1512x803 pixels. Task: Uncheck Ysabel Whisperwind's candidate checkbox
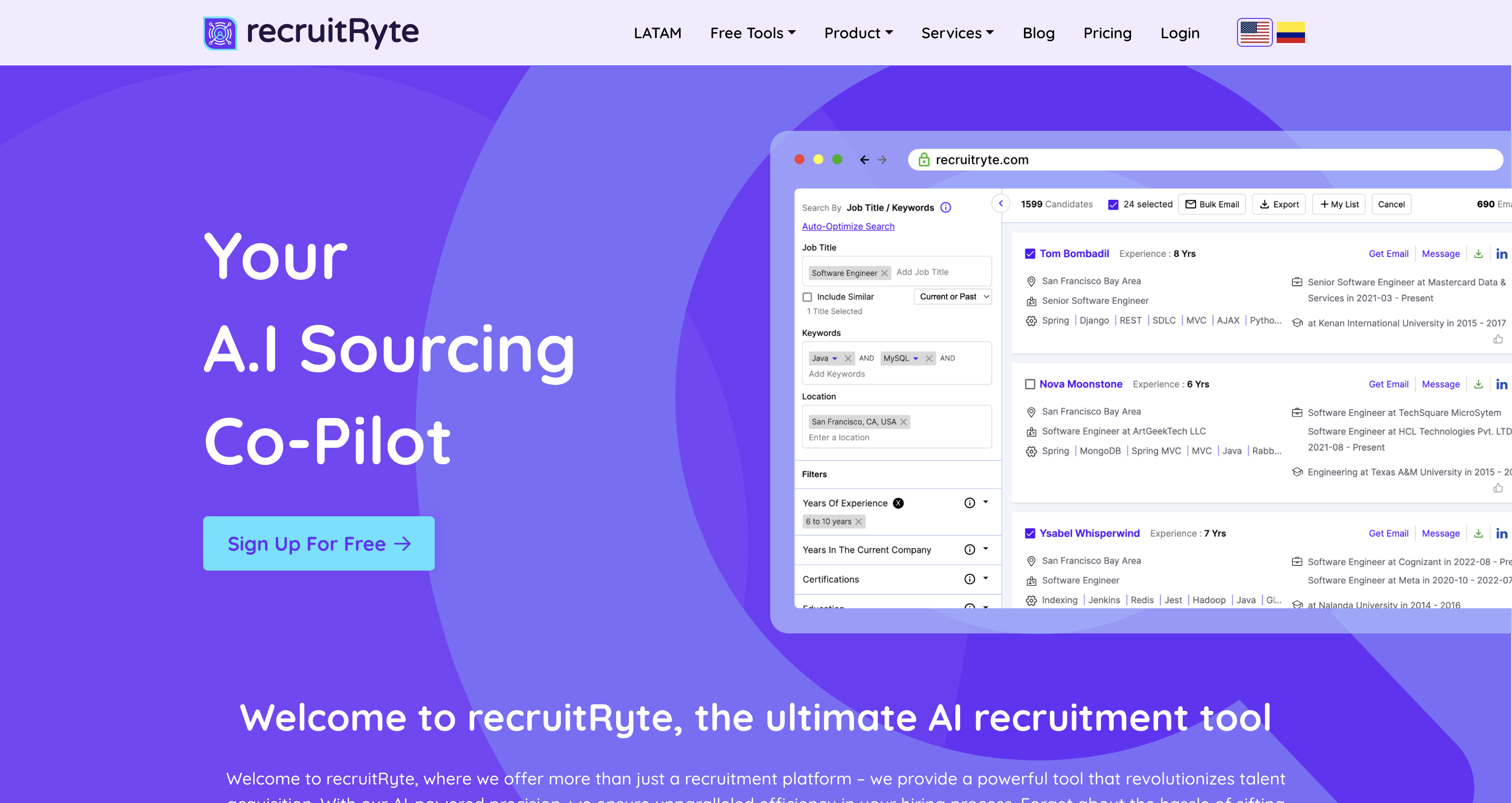tap(1030, 533)
